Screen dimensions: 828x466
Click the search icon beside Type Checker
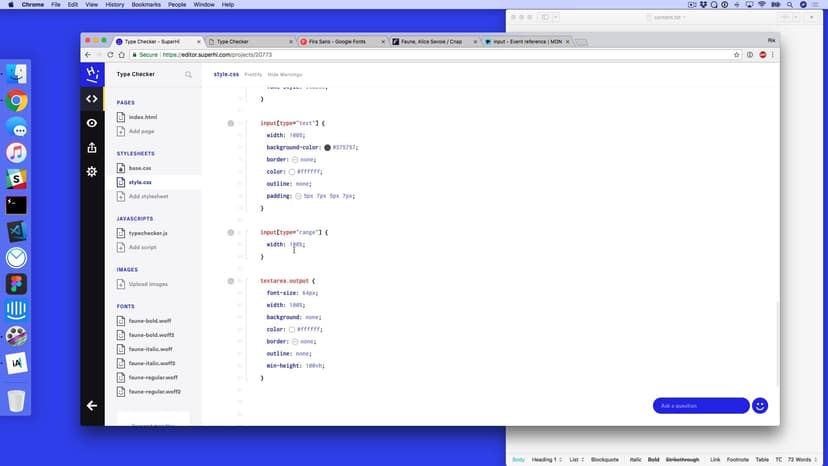[188, 75]
